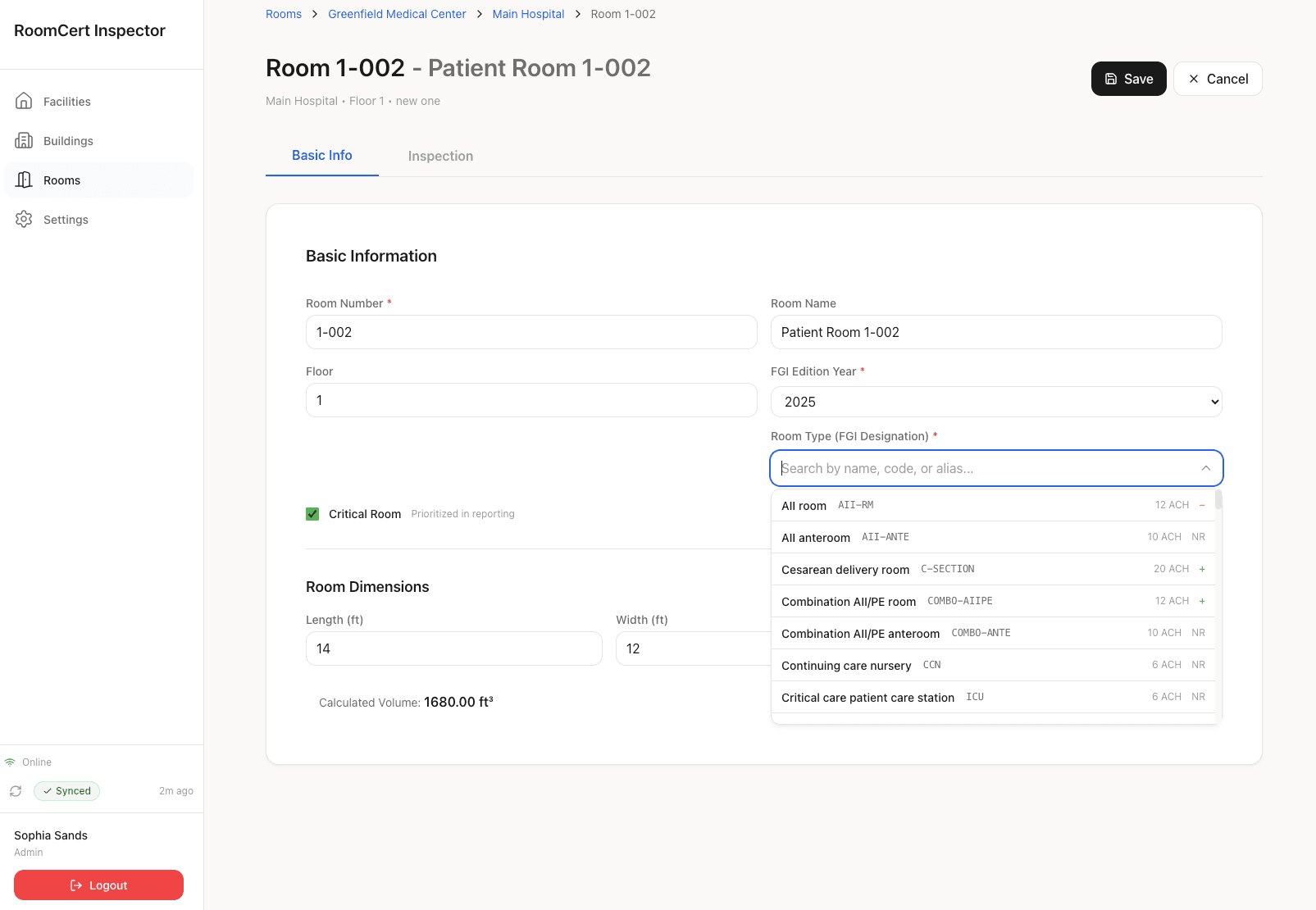
Task: Focus the Room Number input field
Action: pos(531,332)
